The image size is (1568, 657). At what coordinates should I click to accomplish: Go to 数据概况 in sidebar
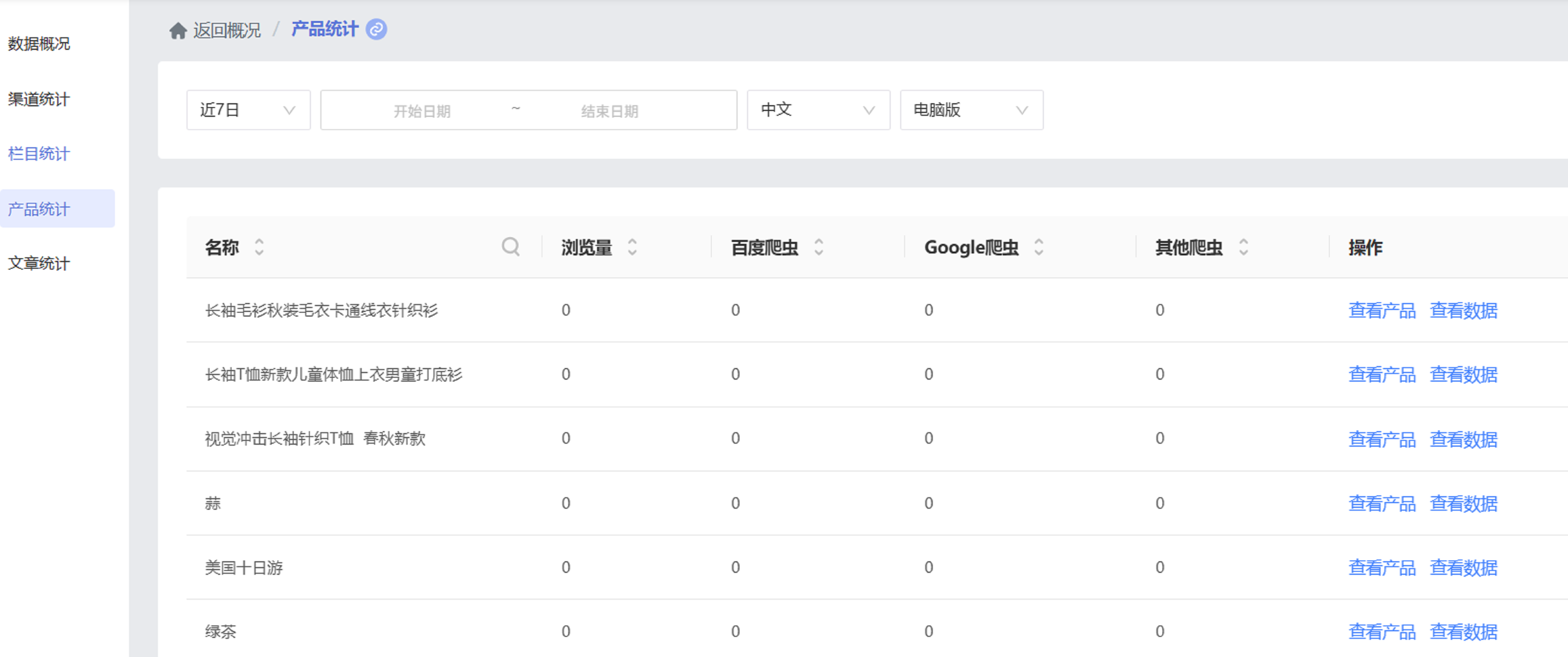(39, 44)
